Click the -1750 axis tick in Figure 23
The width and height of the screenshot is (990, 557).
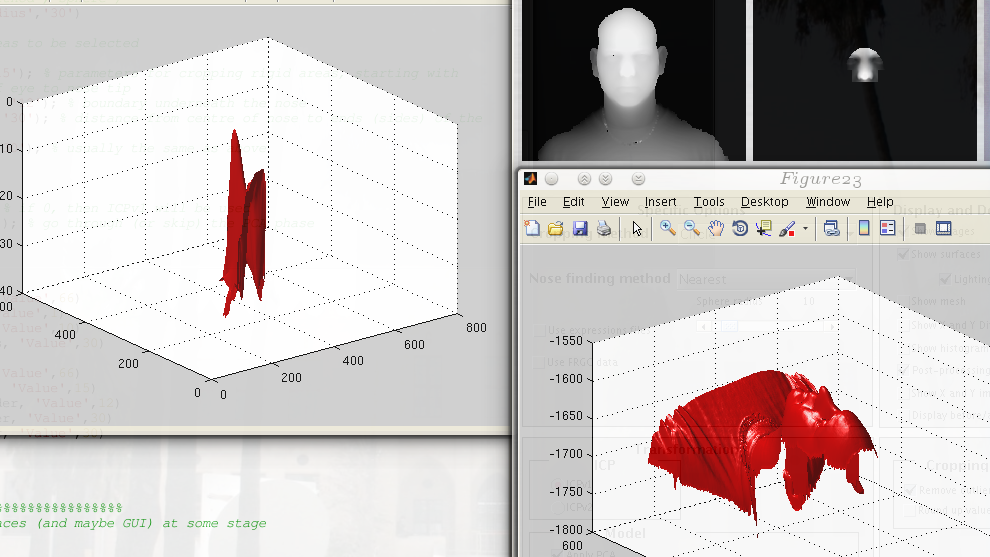point(566,491)
